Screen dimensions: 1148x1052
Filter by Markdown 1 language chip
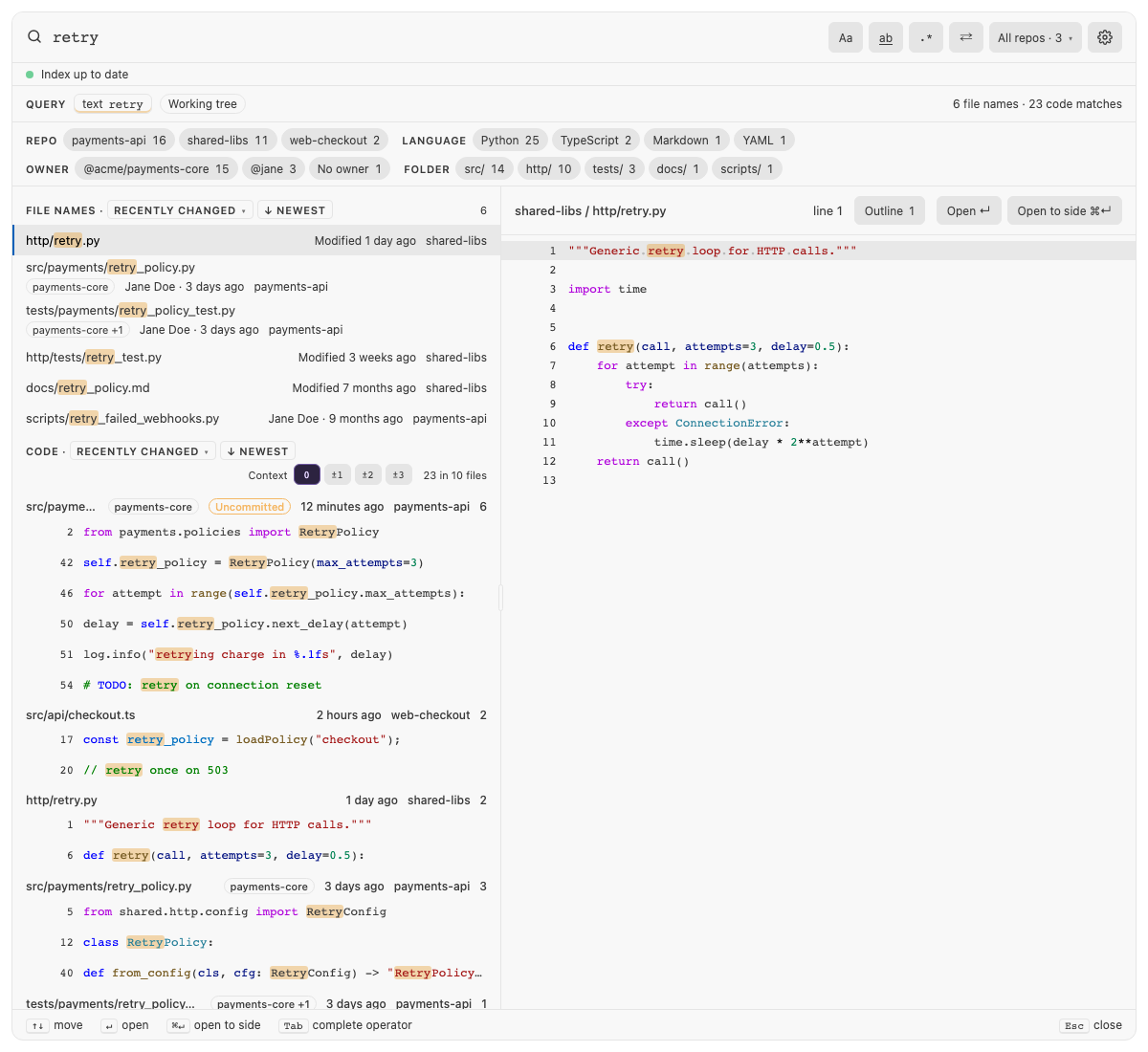pyautogui.click(x=687, y=141)
